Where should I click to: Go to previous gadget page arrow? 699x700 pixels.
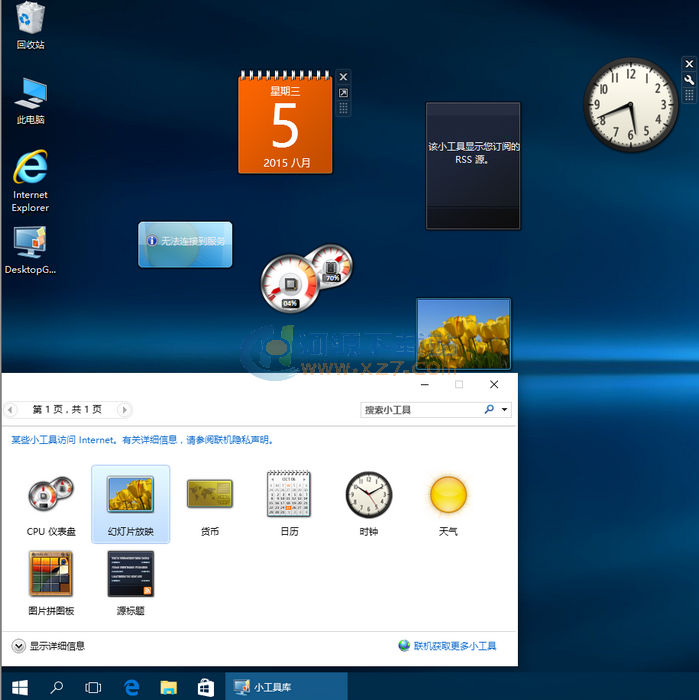tap(11, 410)
